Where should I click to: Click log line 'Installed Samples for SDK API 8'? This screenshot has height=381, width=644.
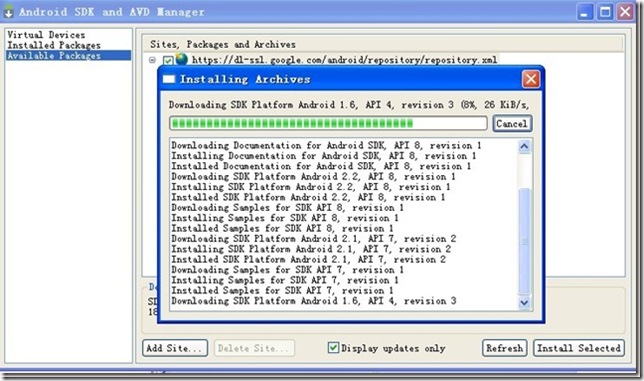click(282, 228)
